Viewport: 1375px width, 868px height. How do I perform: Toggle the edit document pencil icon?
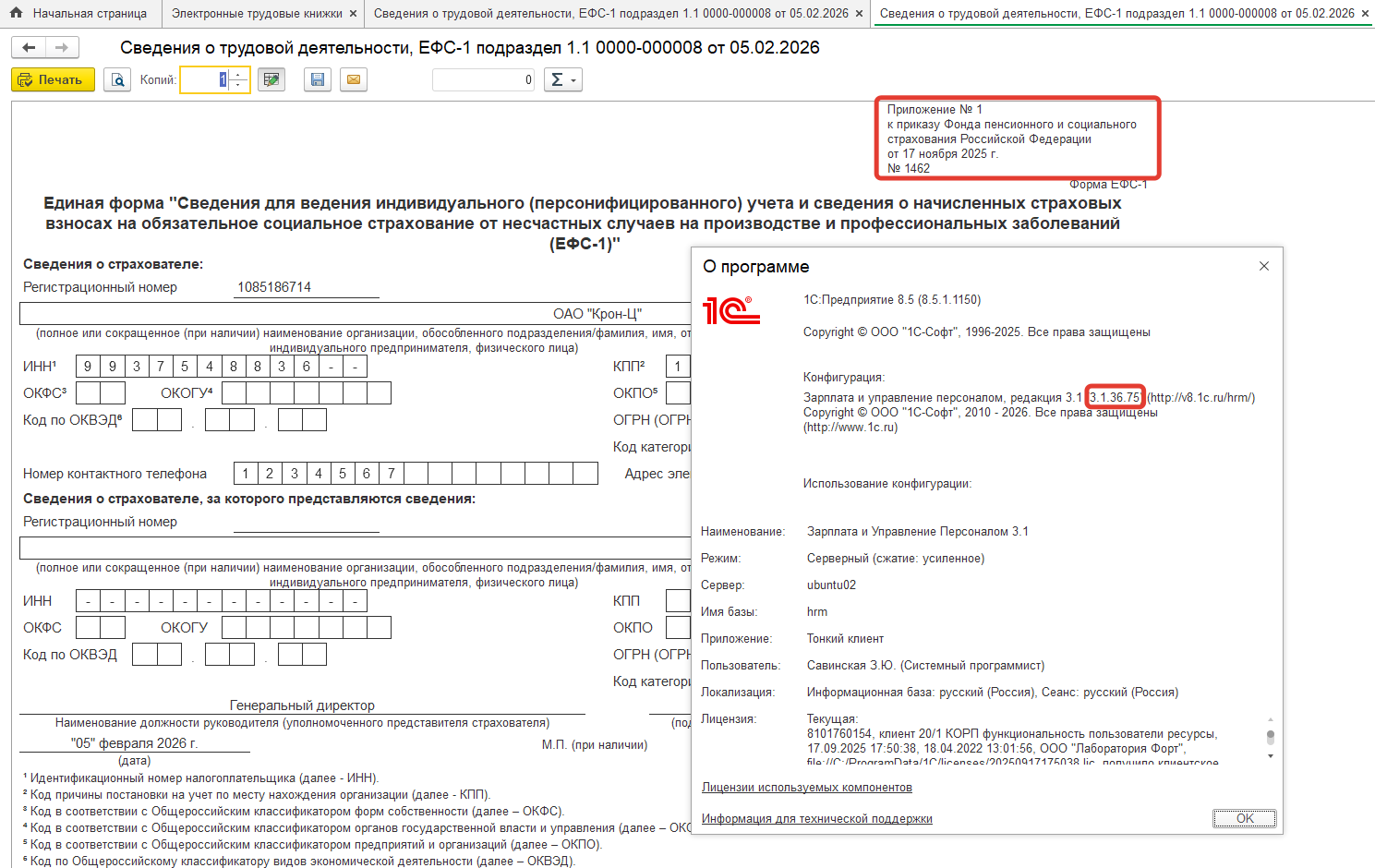point(271,80)
